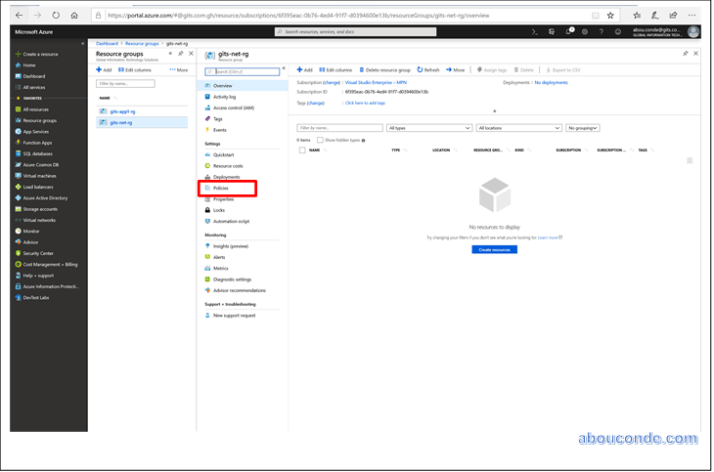
Task: Select gits-app1-rg in resource group list
Action: click(x=125, y=110)
